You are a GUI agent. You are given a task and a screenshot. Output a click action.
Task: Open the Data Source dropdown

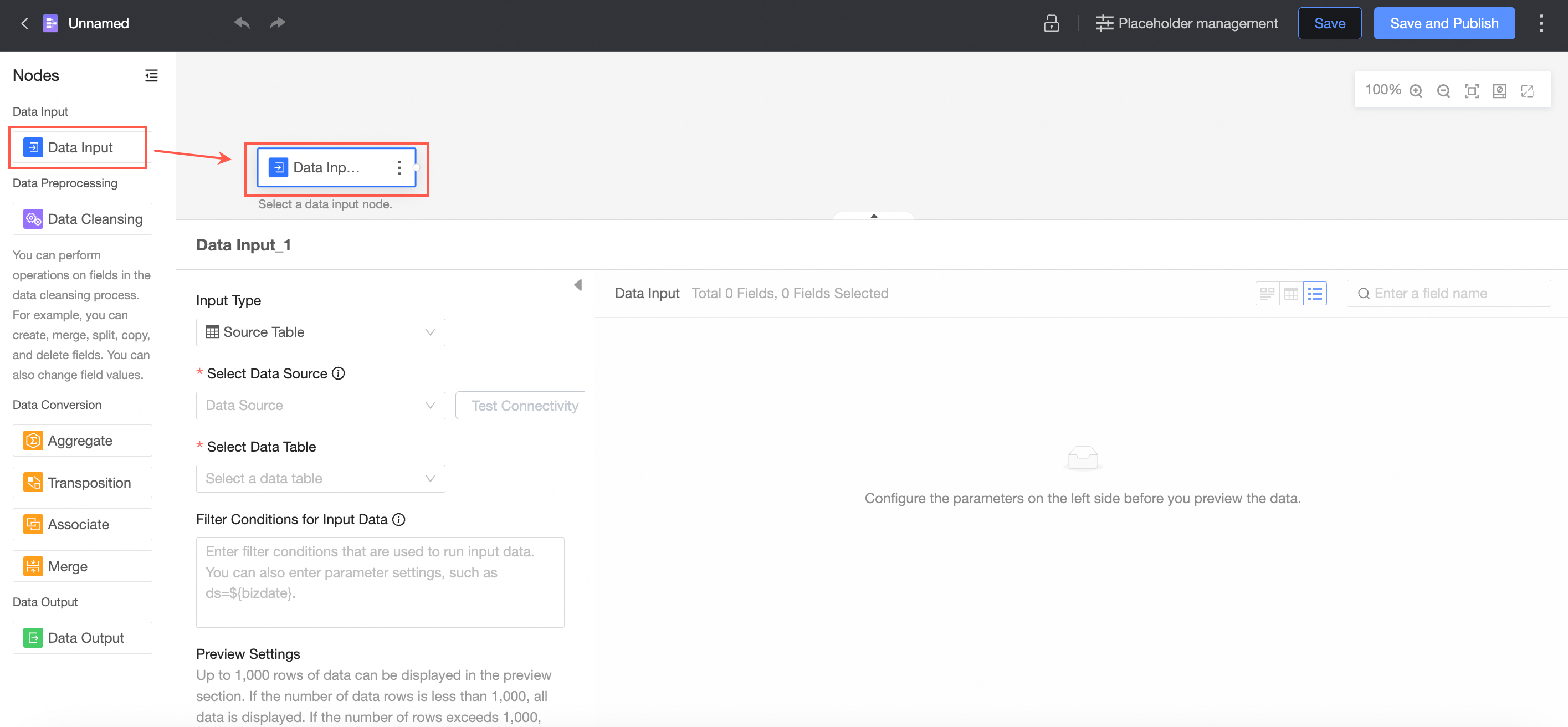(320, 405)
